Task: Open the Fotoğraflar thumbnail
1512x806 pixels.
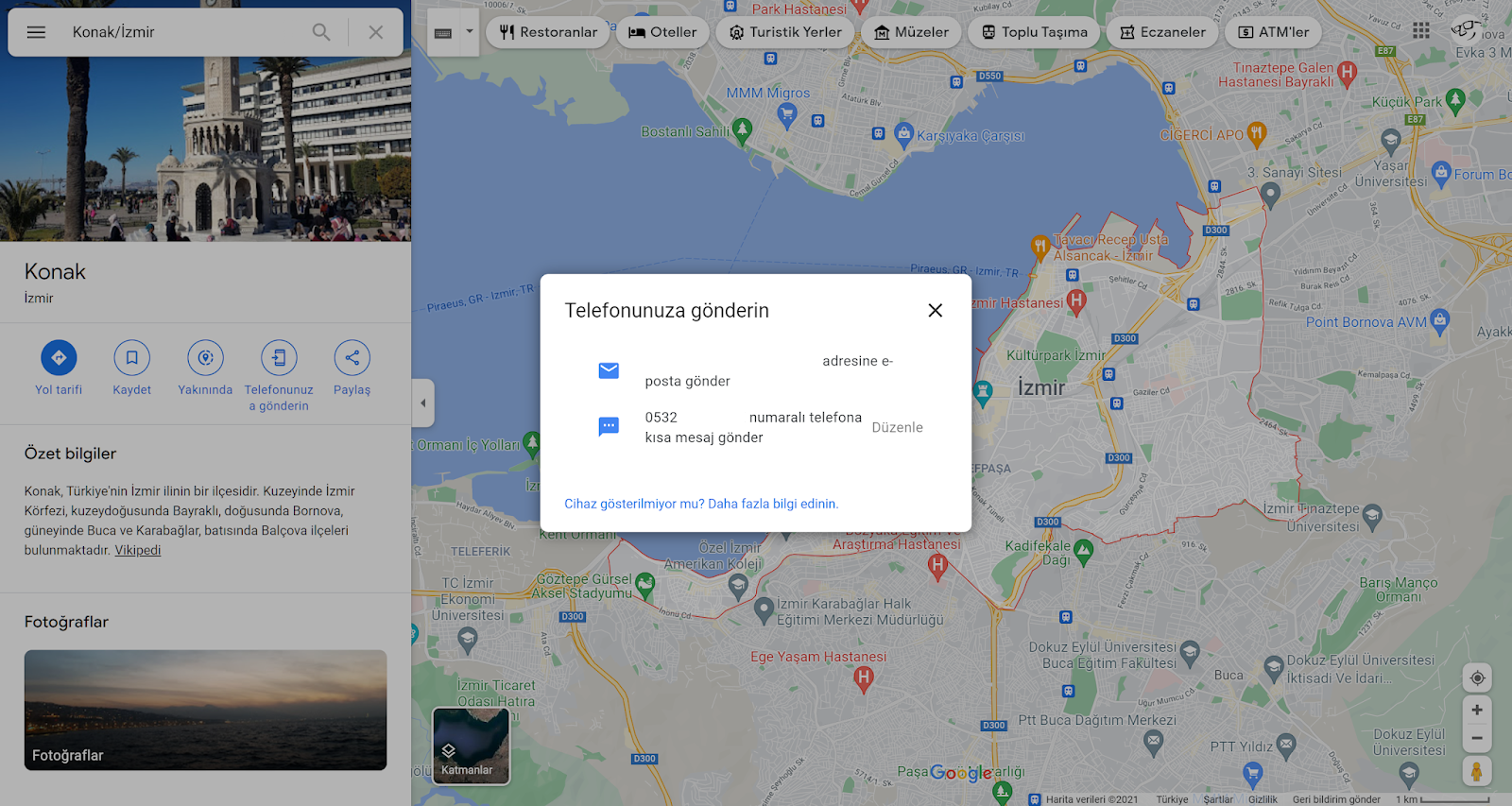Action: tap(206, 710)
